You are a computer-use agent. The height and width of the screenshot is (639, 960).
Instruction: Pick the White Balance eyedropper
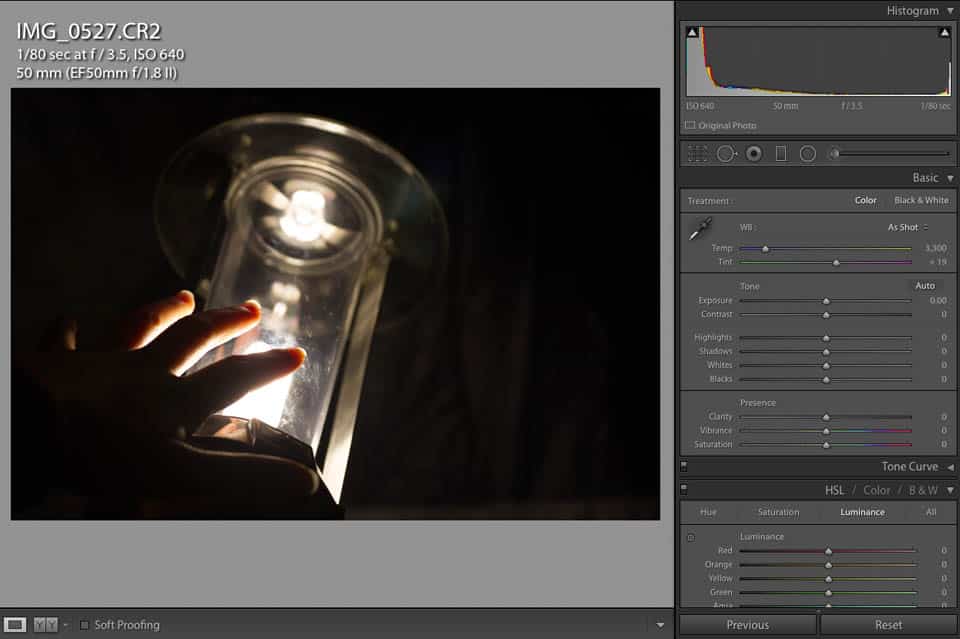700,229
